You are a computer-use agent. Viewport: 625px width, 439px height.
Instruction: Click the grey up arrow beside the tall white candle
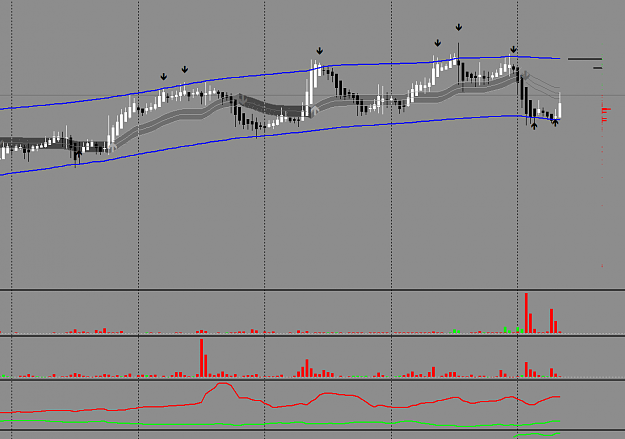pyautogui.click(x=315, y=110)
